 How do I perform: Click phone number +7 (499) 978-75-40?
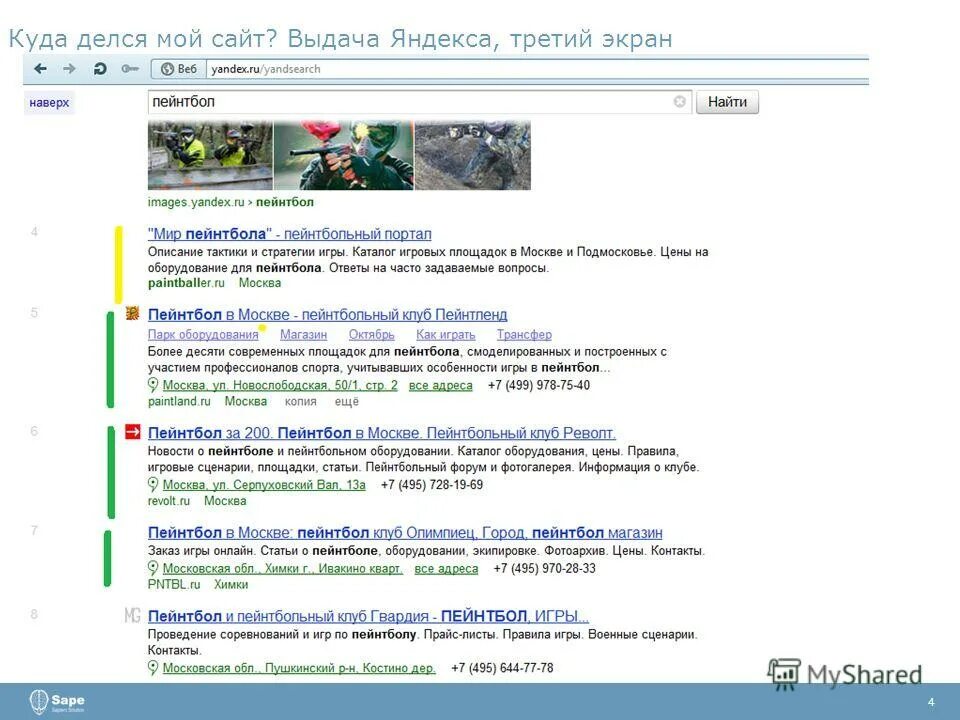pyautogui.click(x=539, y=385)
